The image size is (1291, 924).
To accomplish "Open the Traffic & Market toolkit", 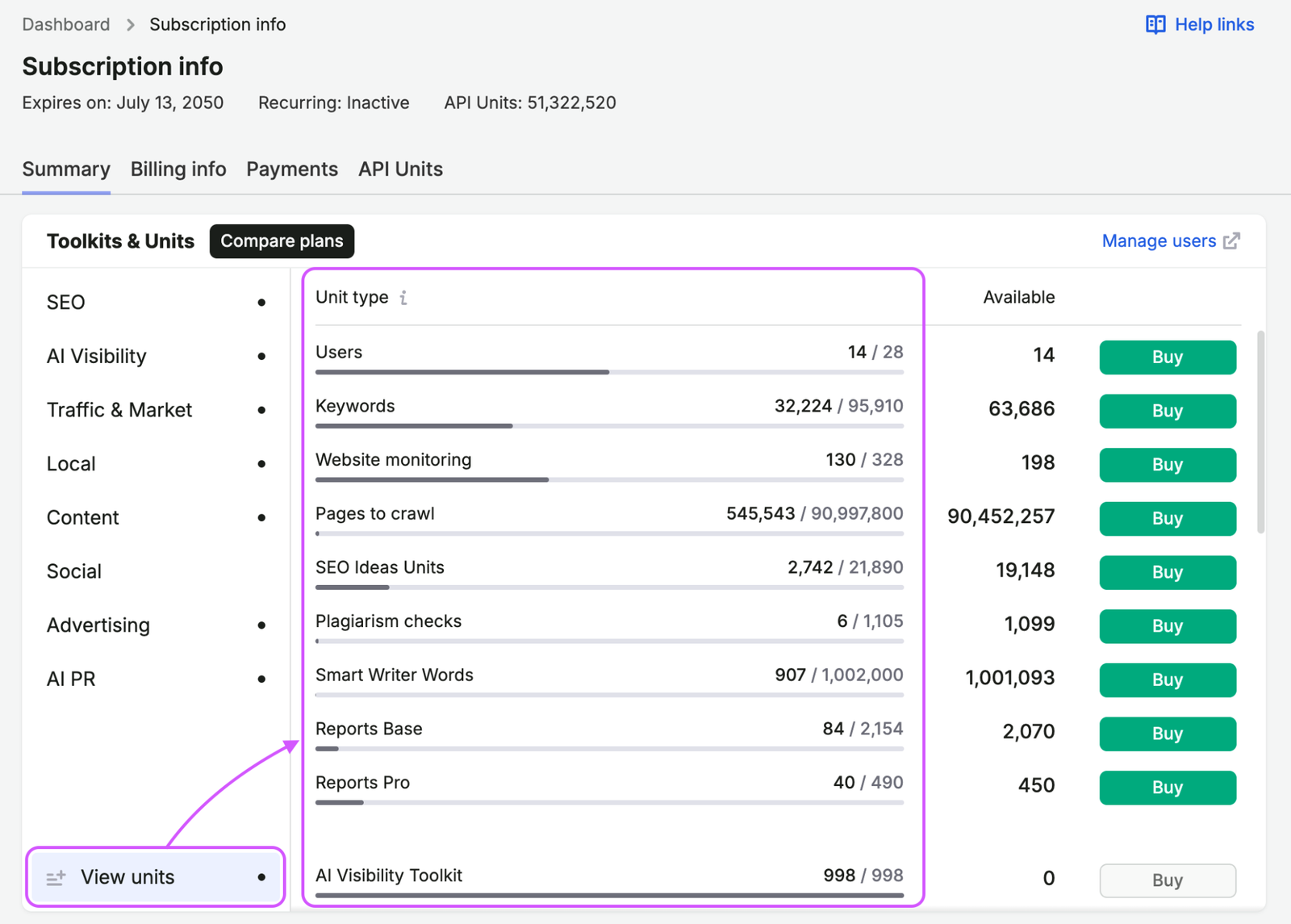I will pos(156,410).
